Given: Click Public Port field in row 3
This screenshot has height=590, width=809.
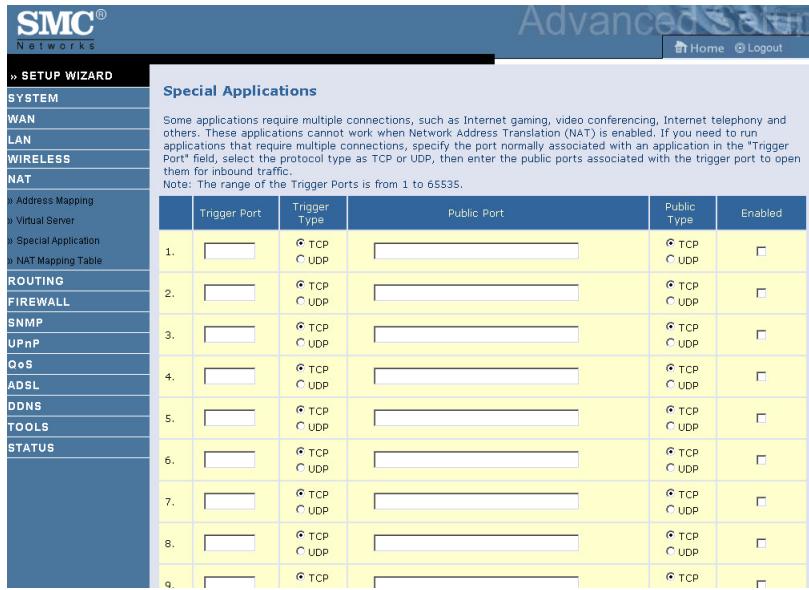Looking at the screenshot, I should pos(476,335).
